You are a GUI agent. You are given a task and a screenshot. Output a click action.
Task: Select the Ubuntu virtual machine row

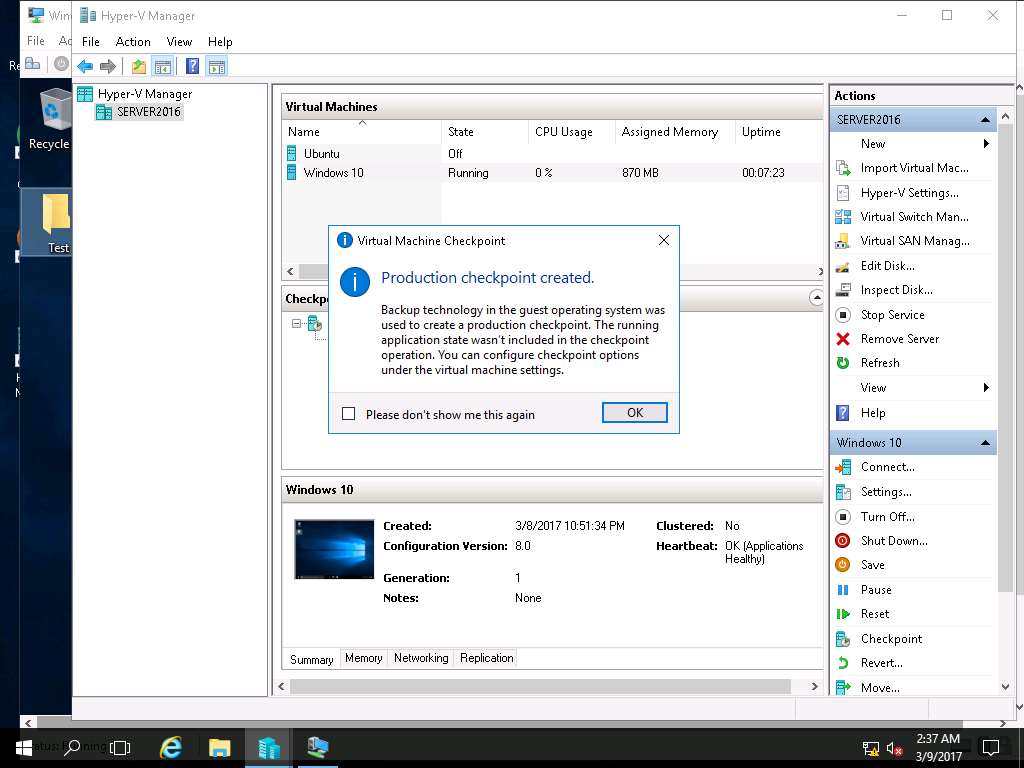coord(554,154)
